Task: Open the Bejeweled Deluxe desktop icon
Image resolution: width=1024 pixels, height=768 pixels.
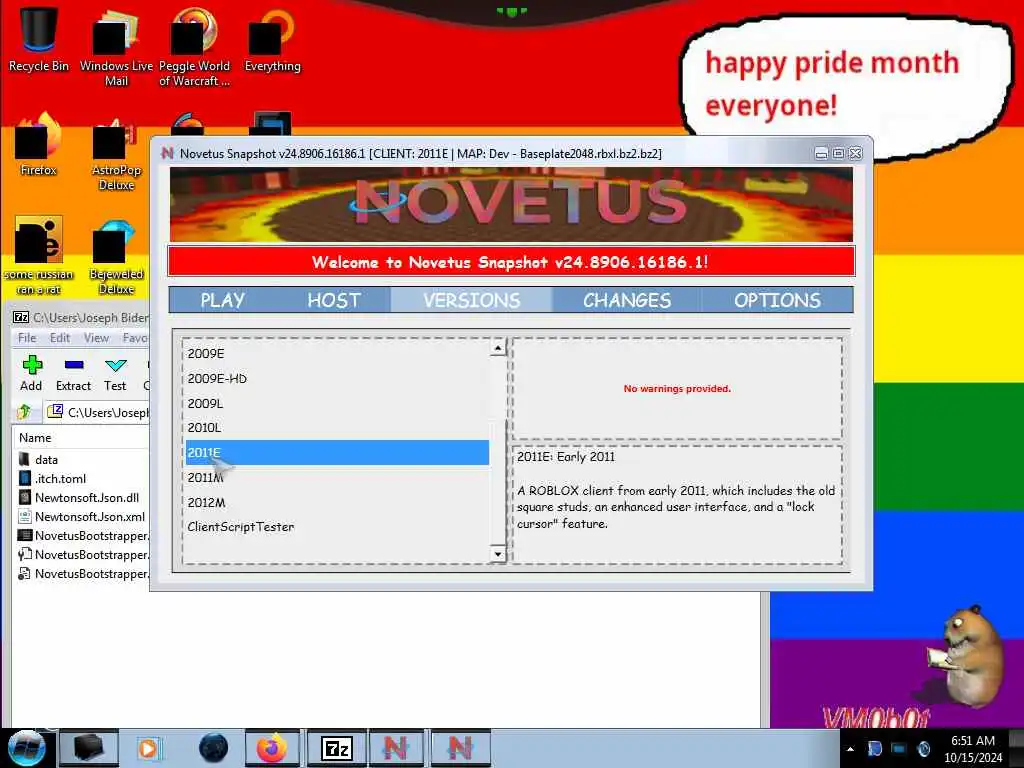Action: point(116,257)
